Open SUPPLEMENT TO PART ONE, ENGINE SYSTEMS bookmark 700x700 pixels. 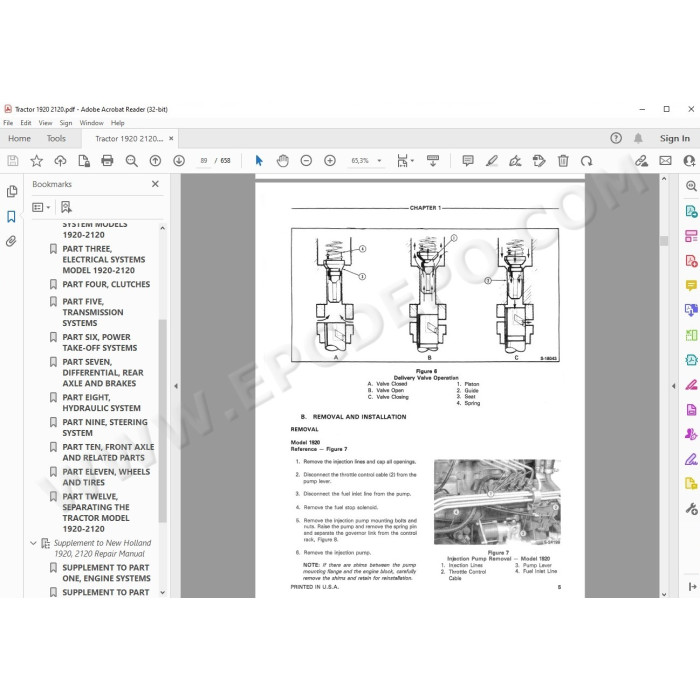click(106, 573)
